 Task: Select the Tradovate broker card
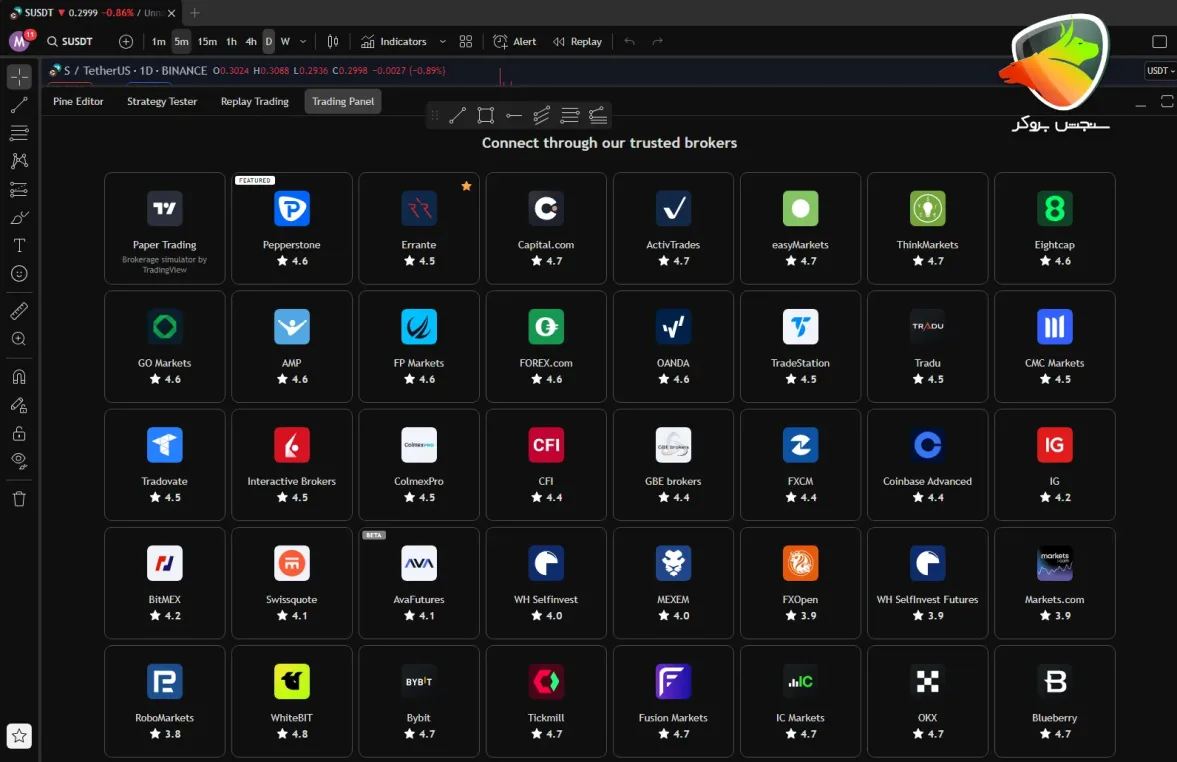pos(164,465)
